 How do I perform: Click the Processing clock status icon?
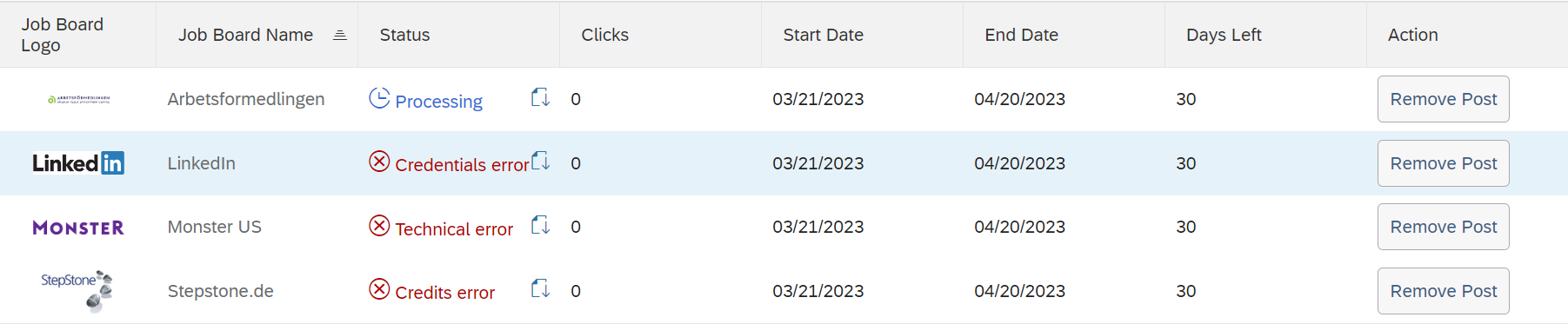click(379, 98)
